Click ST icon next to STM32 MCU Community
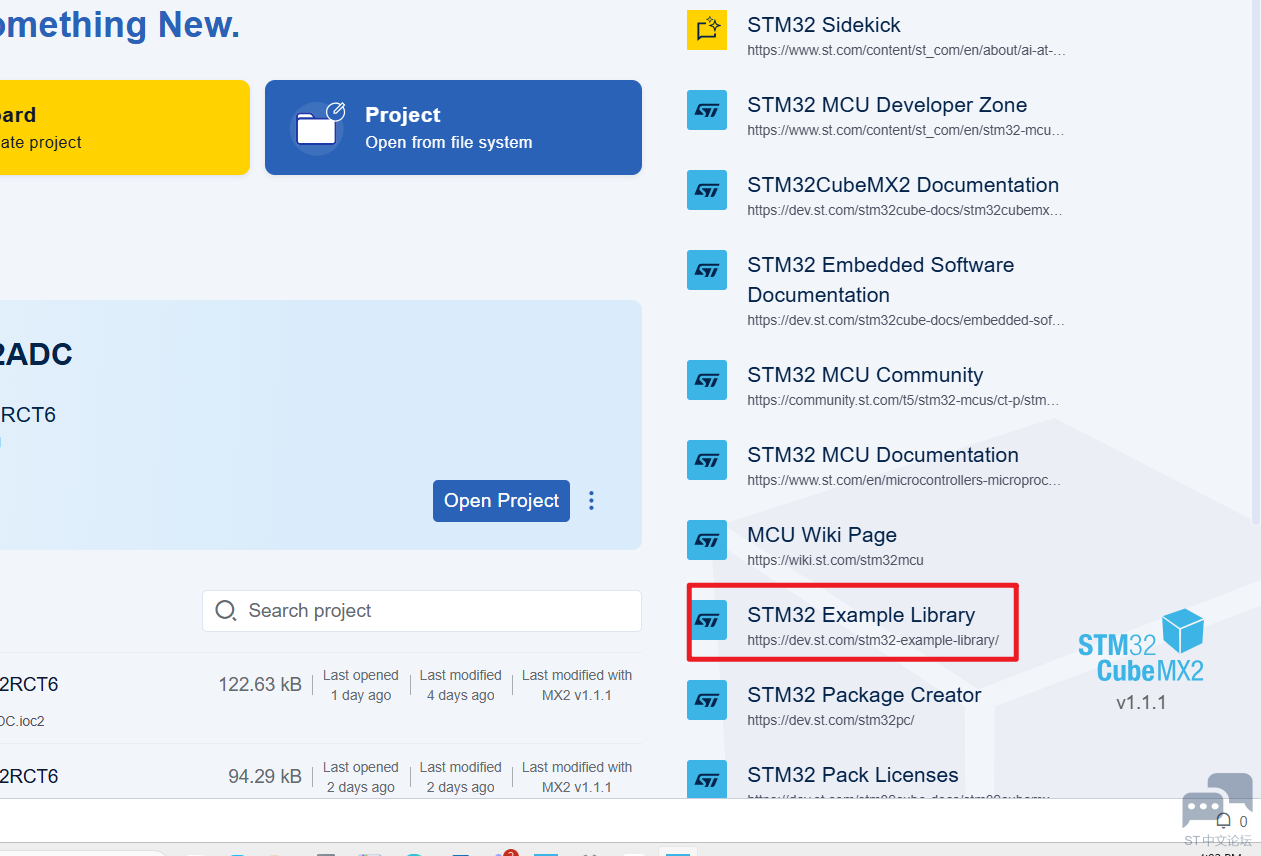 (x=707, y=380)
